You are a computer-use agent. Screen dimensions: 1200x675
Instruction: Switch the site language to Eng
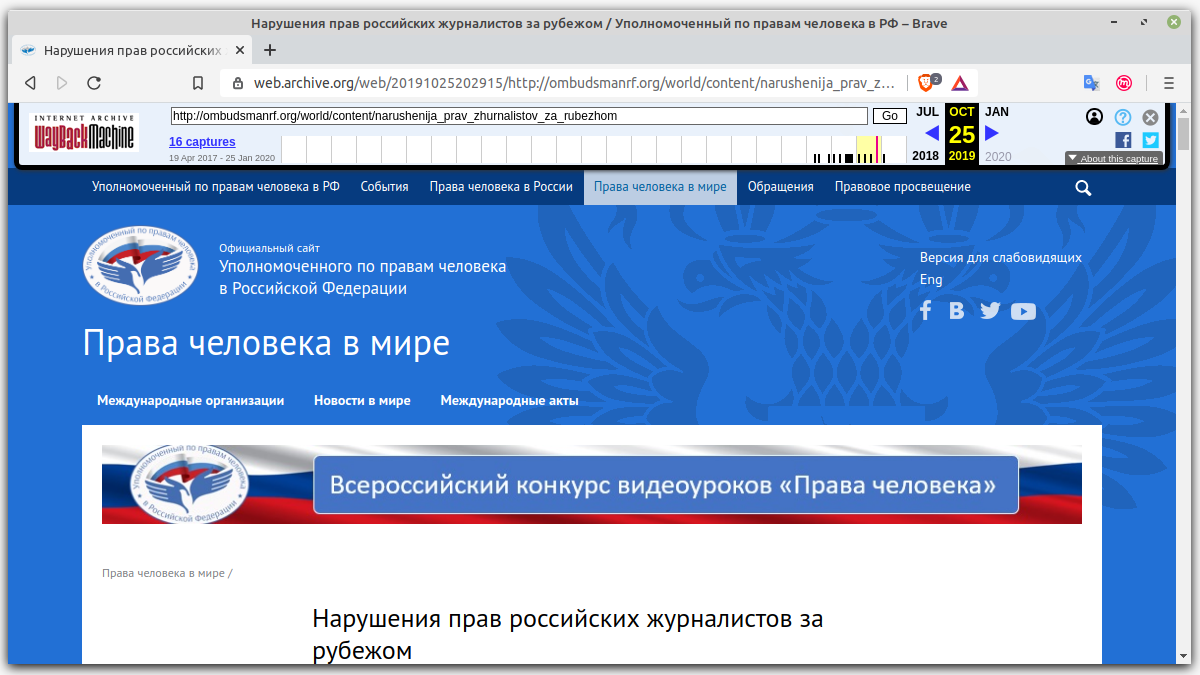click(931, 279)
